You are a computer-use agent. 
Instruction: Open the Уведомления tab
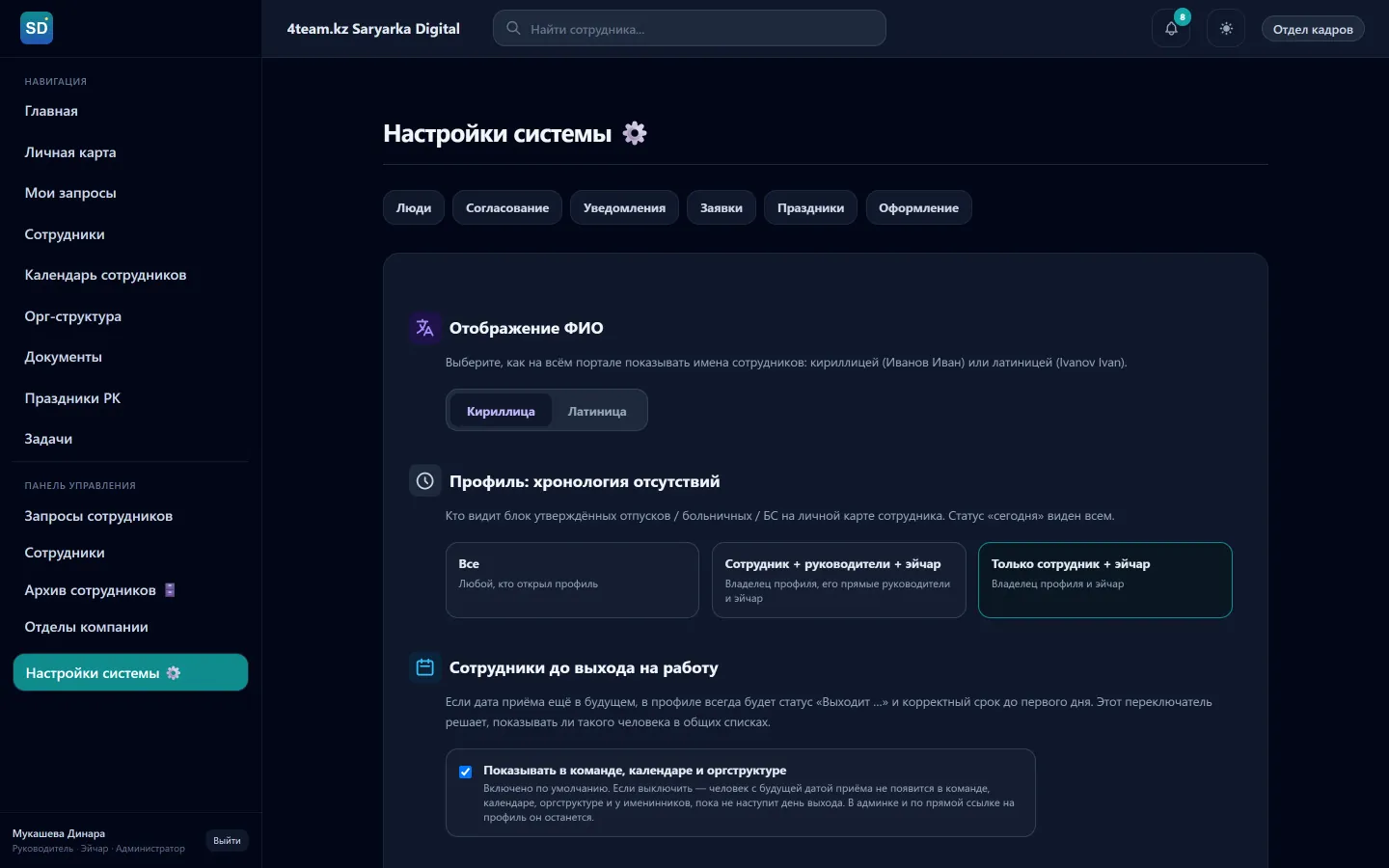(624, 207)
